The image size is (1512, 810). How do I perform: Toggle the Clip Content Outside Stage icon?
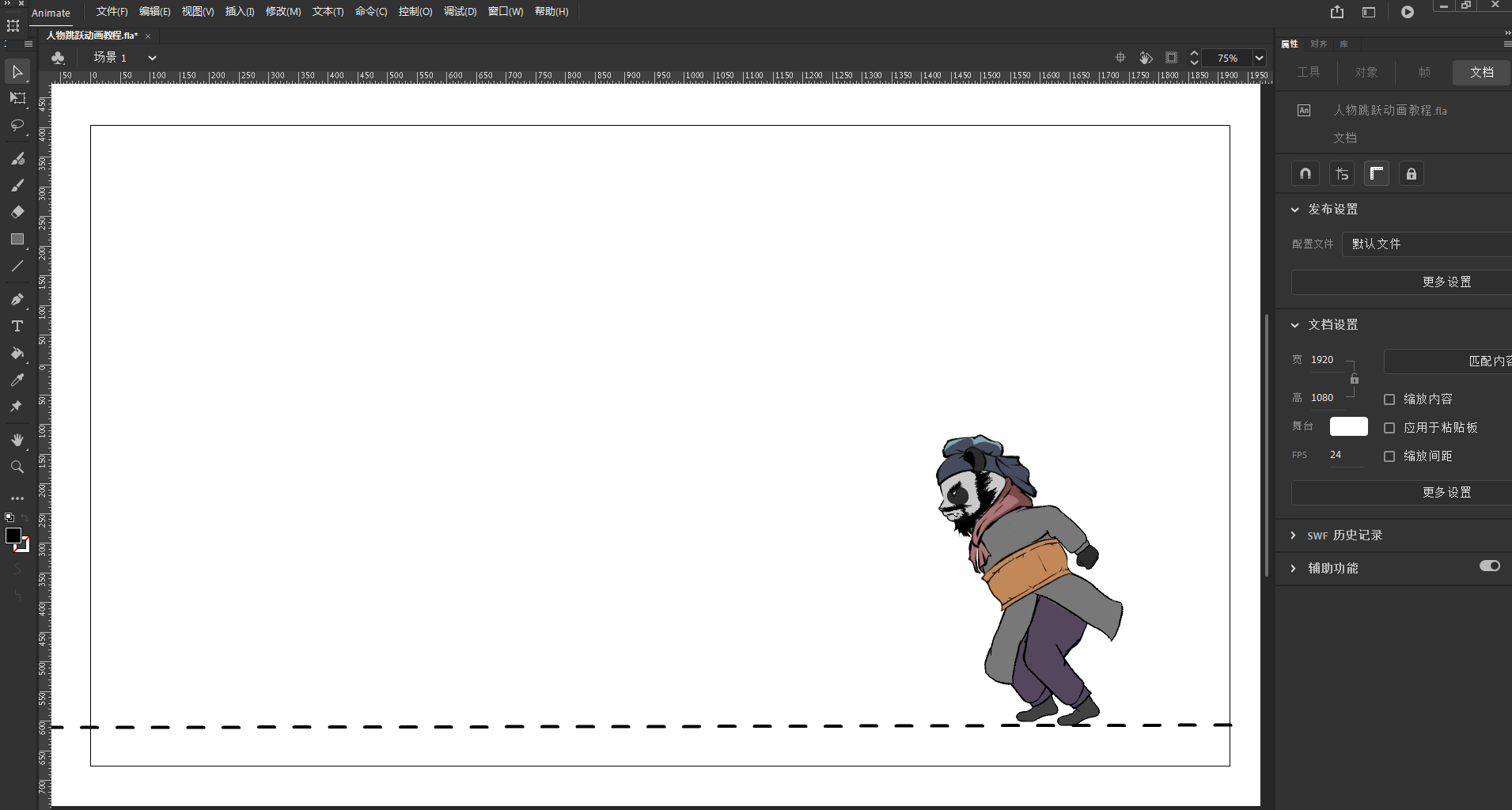coord(1171,58)
